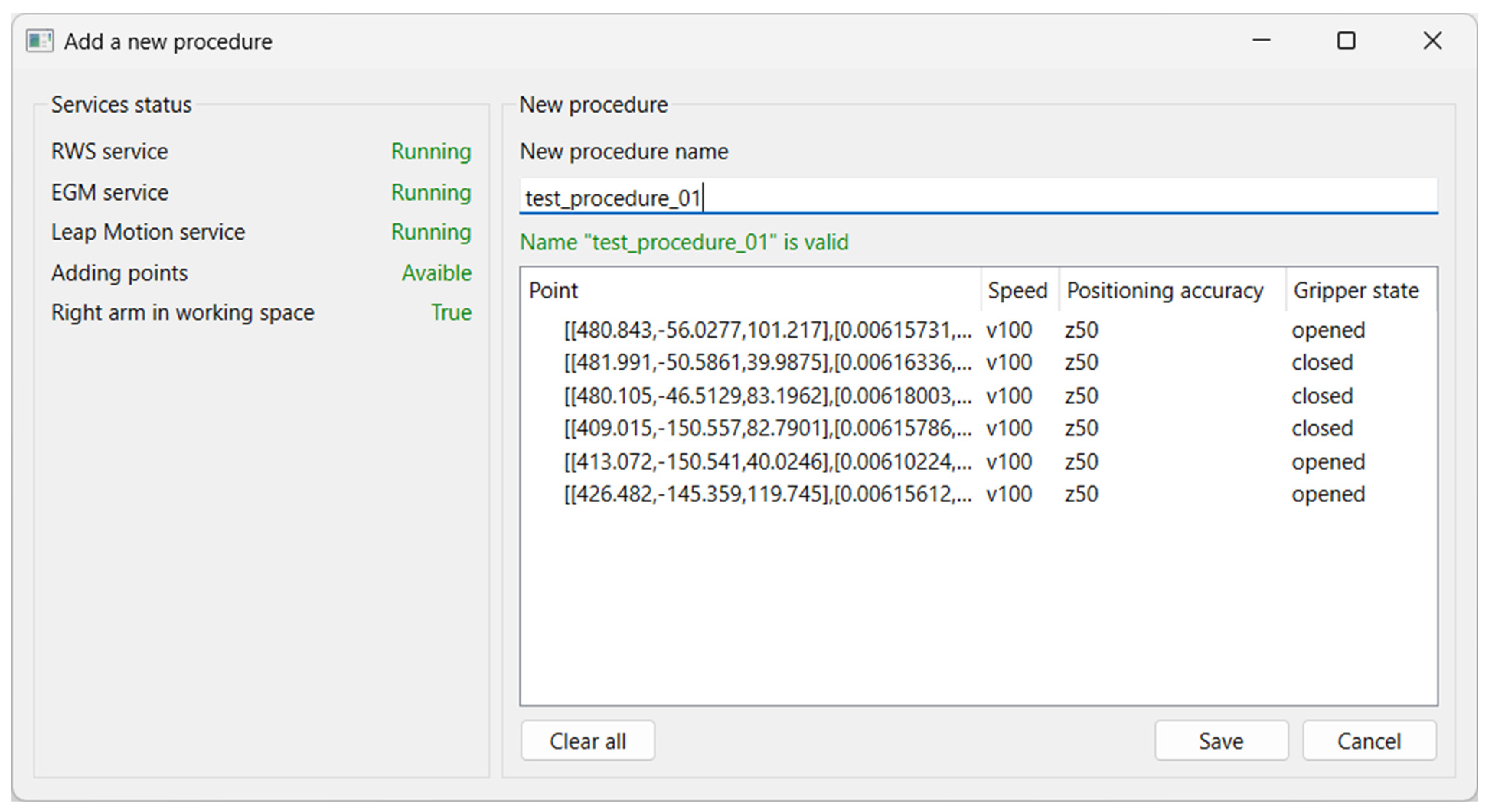This screenshot has width=1487, height=812.
Task: Click the app icon in title bar
Action: pos(39,41)
